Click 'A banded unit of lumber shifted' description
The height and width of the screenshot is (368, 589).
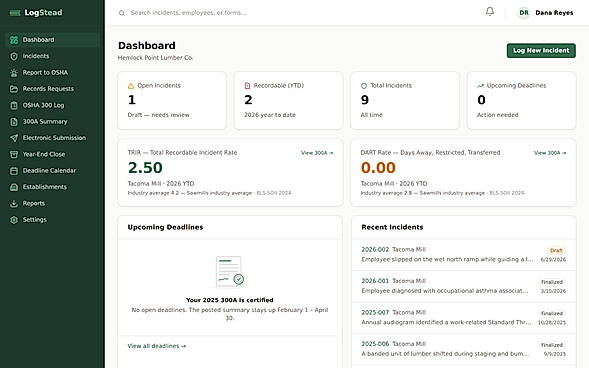pyautogui.click(x=445, y=354)
